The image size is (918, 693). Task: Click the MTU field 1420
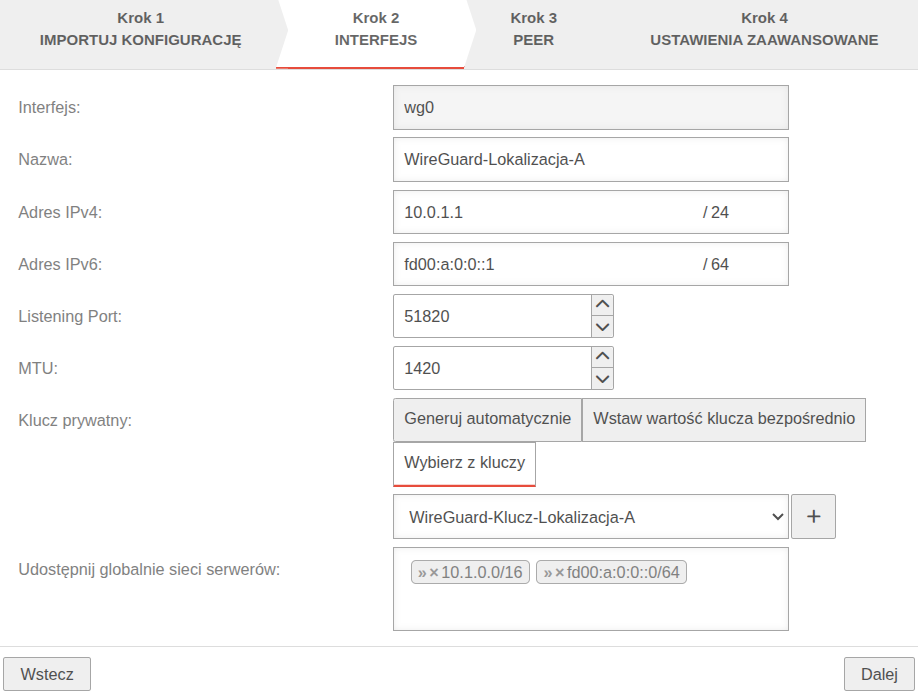click(x=492, y=368)
